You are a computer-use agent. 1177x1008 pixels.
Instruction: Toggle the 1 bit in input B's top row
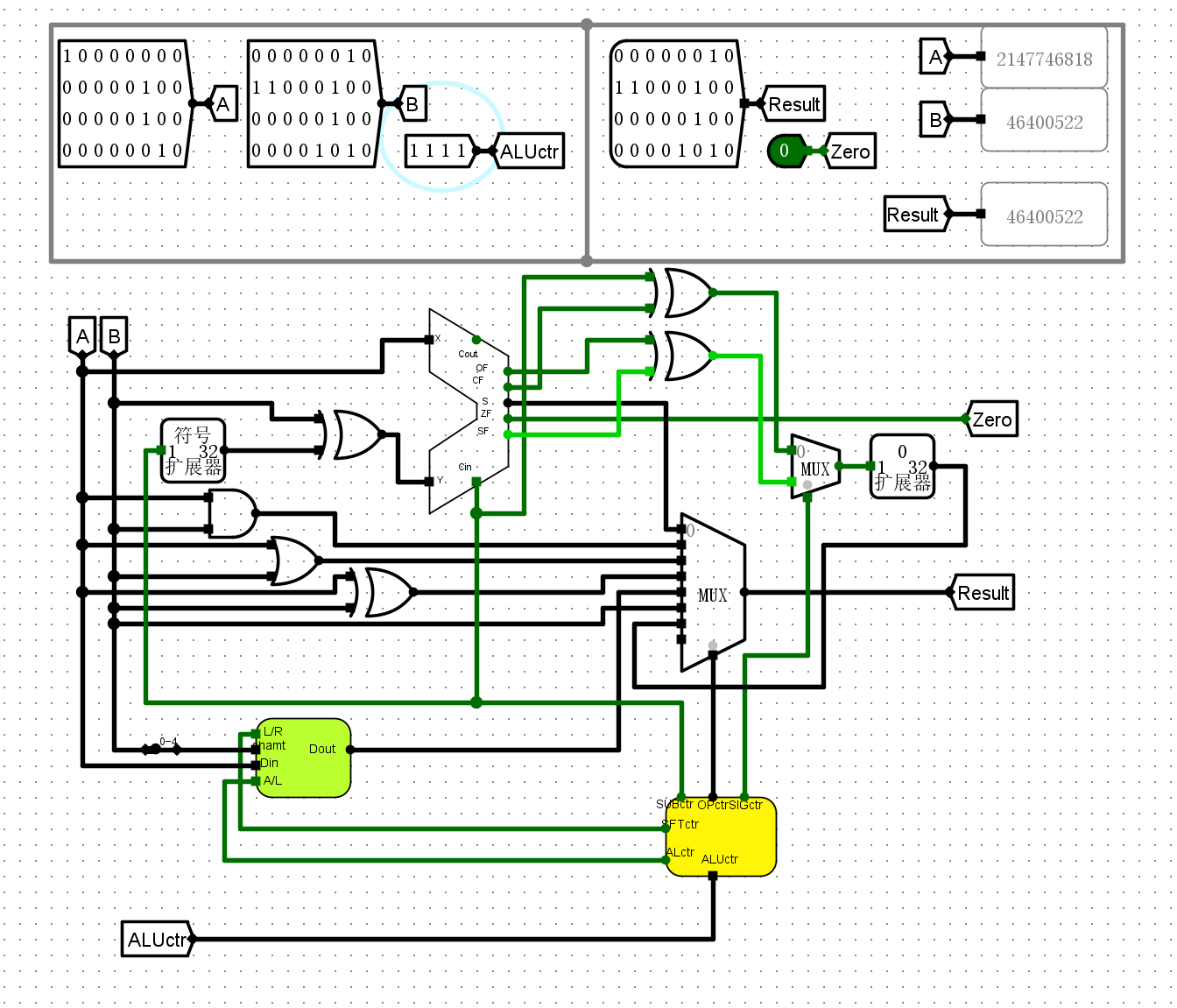pos(352,56)
